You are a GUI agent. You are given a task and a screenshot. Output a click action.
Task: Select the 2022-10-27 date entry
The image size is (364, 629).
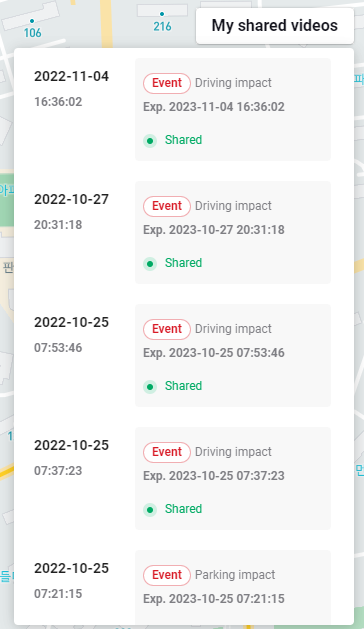pyautogui.click(x=71, y=199)
